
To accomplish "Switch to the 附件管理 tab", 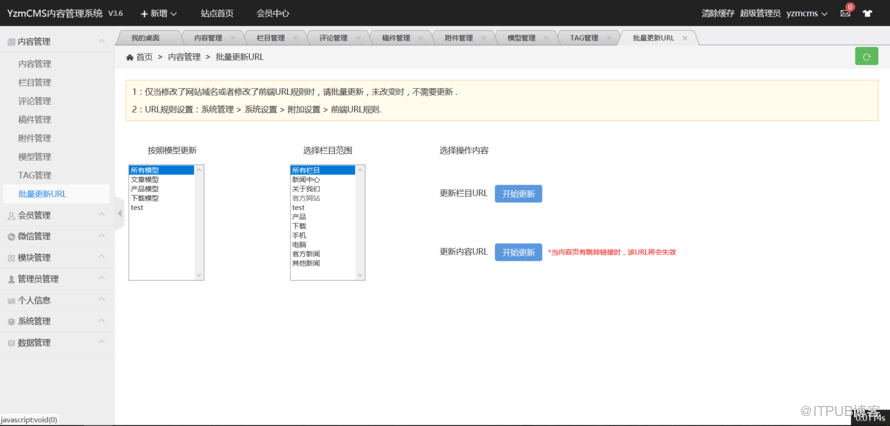I will (459, 38).
